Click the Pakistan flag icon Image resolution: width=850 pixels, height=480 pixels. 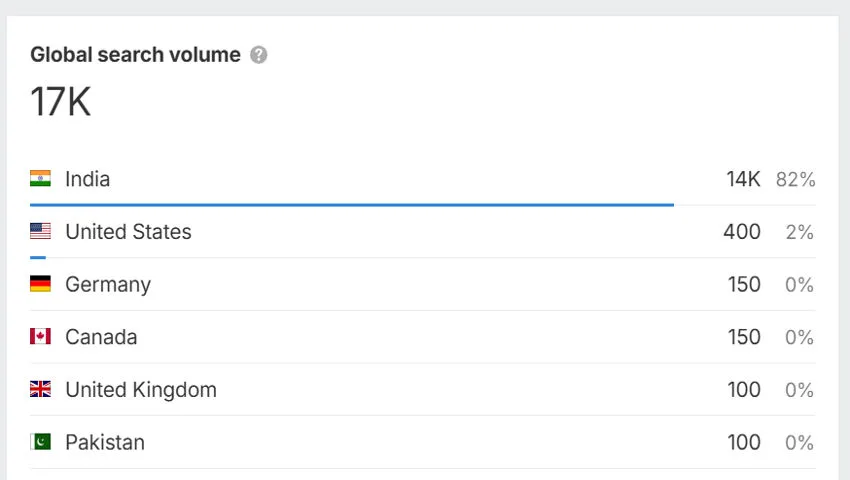40,442
